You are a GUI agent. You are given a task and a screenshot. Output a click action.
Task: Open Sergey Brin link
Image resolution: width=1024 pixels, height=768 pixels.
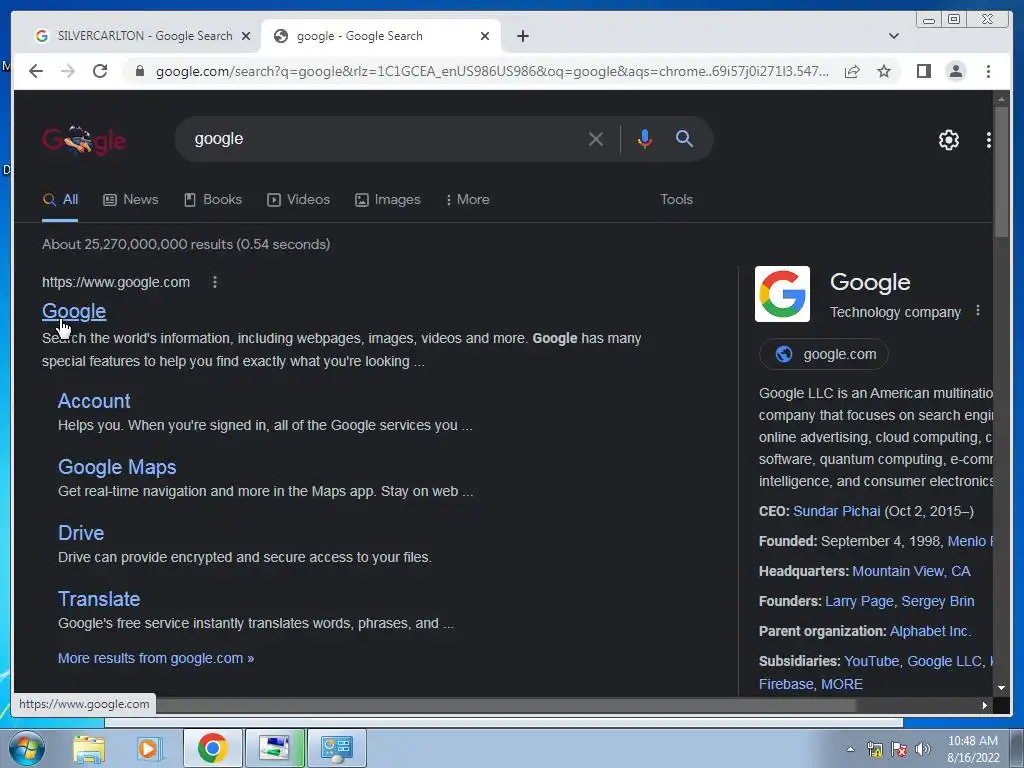click(938, 601)
